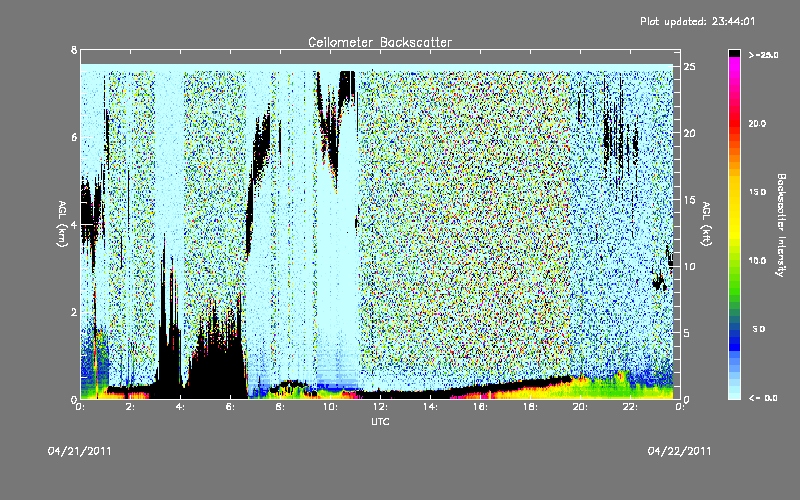
Task: Click the <- 0.0 colorbar minimum label
Action: (763, 398)
